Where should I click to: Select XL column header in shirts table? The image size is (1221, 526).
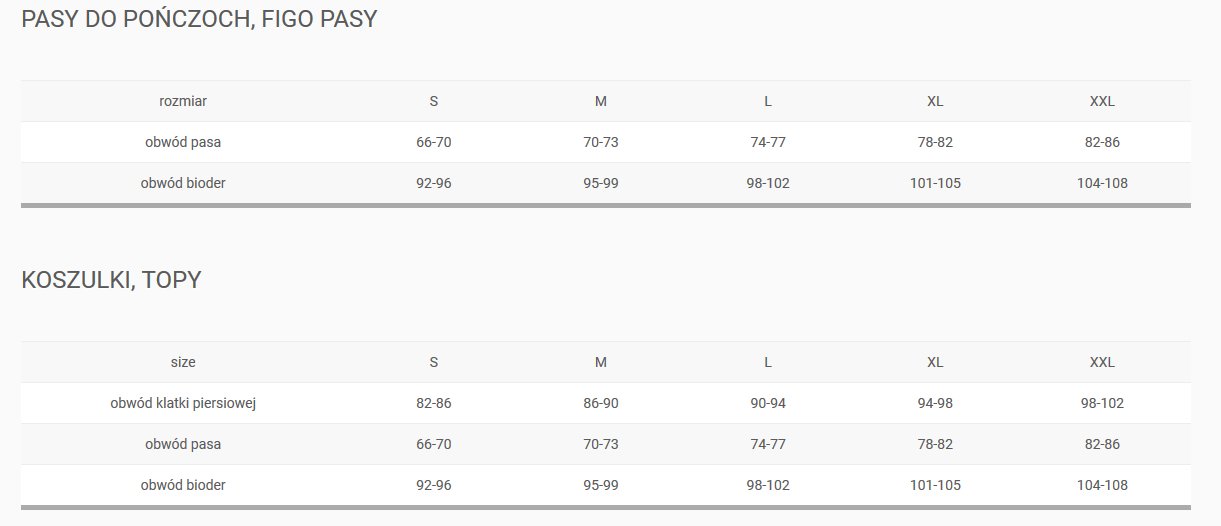[x=935, y=362]
